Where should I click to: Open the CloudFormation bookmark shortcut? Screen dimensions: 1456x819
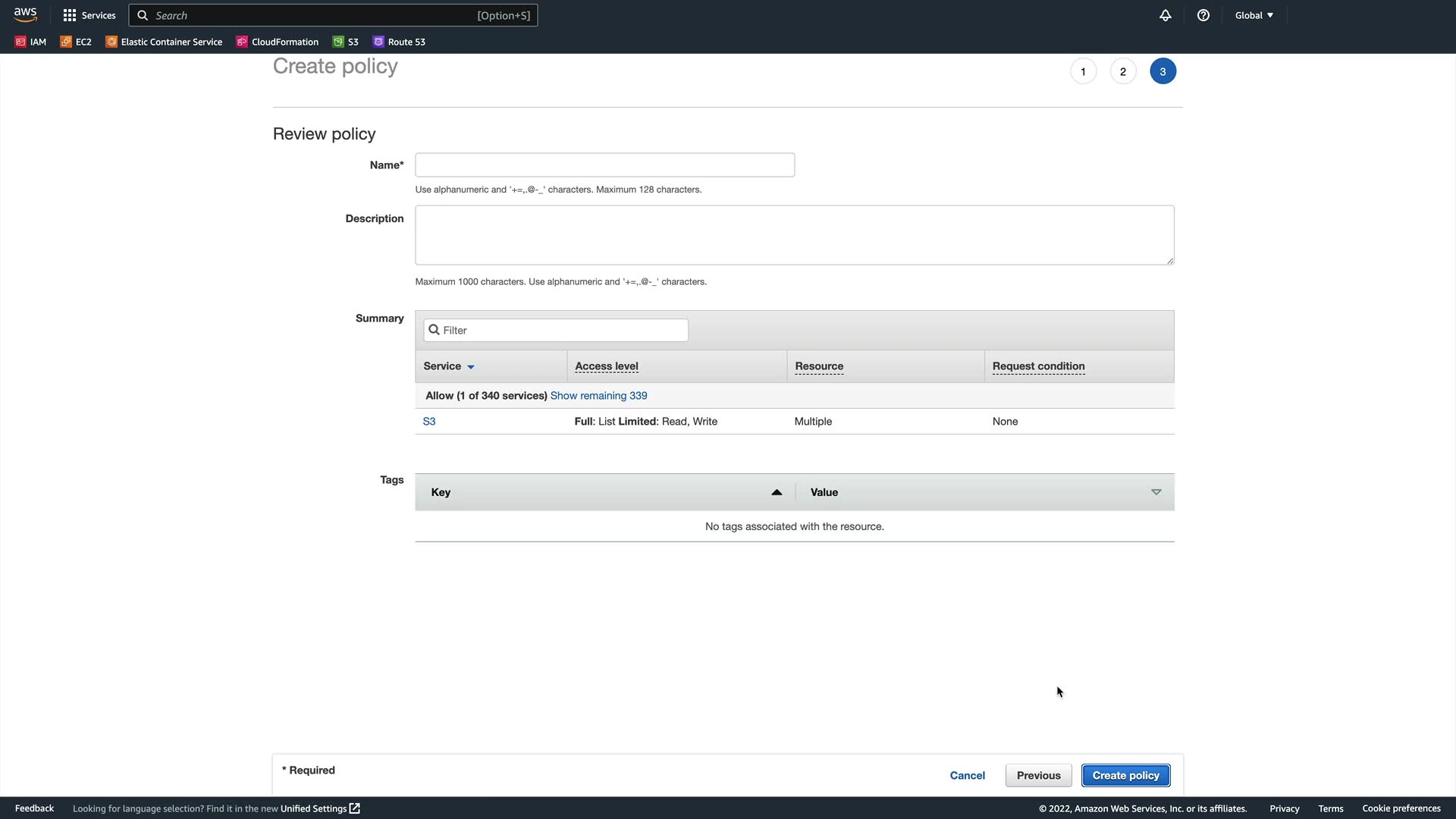tap(277, 42)
